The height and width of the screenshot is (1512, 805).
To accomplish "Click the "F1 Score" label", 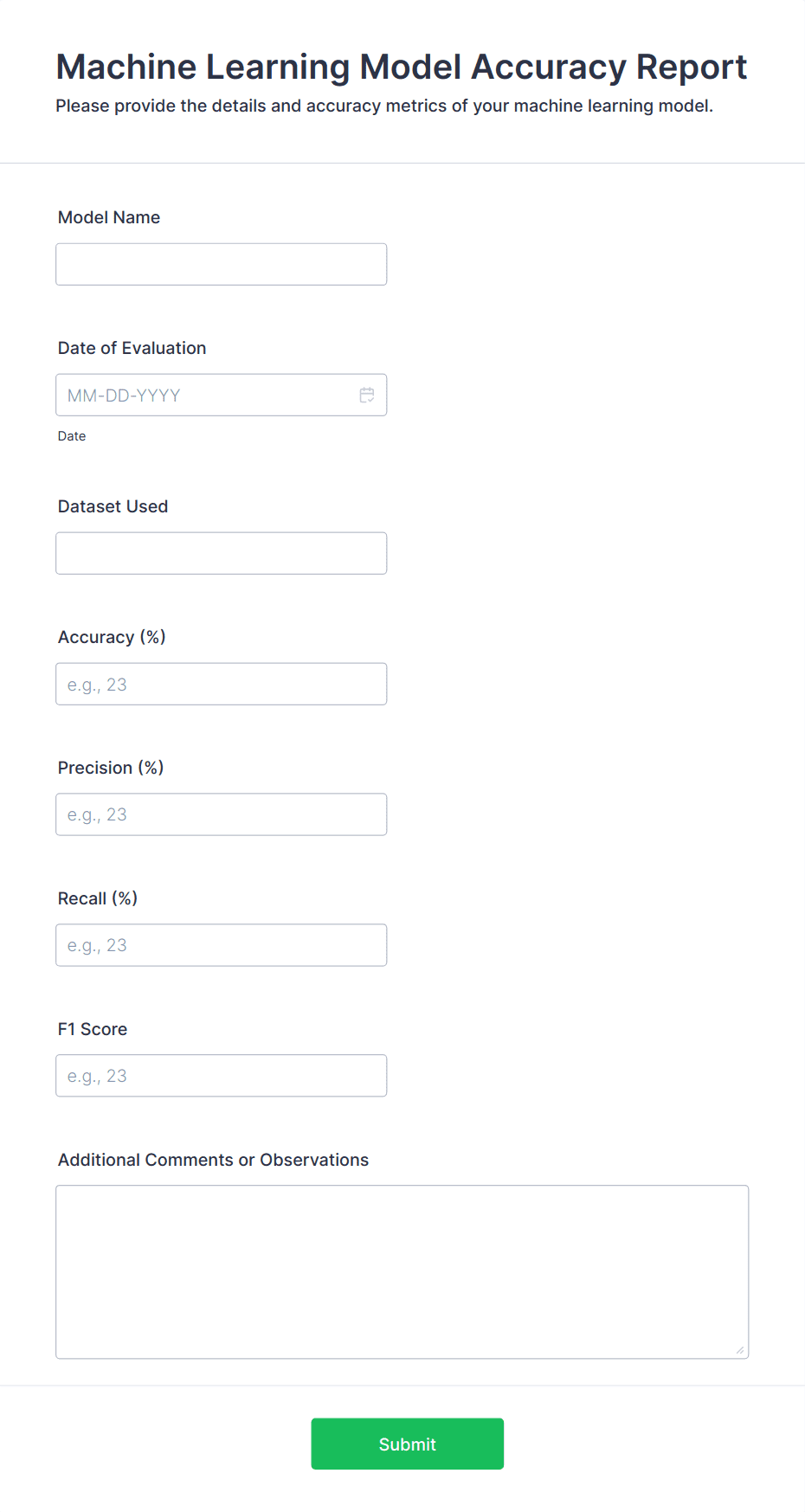I will click(93, 1029).
